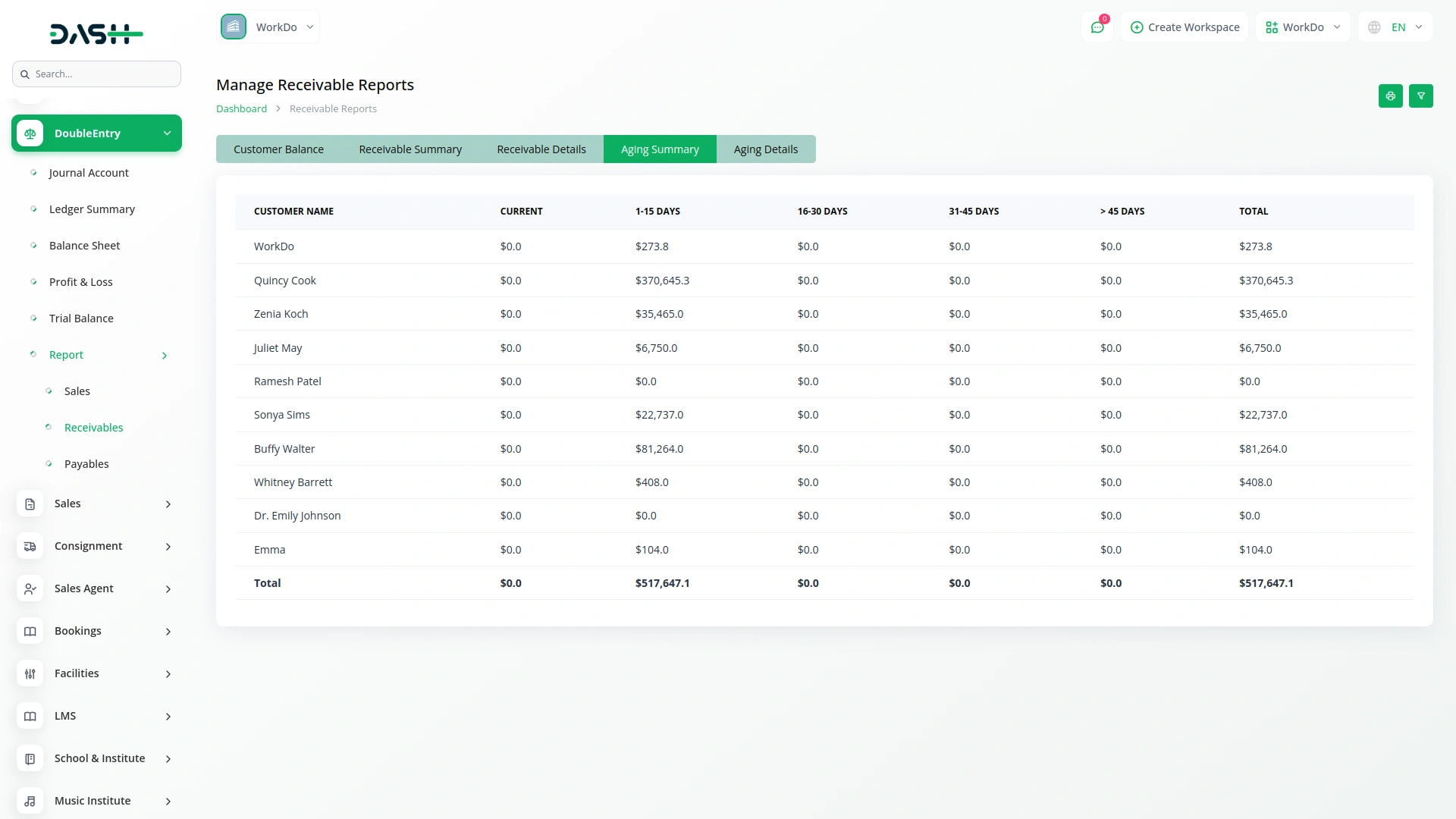
Task: Click the Create Workspace button
Action: 1185,27
